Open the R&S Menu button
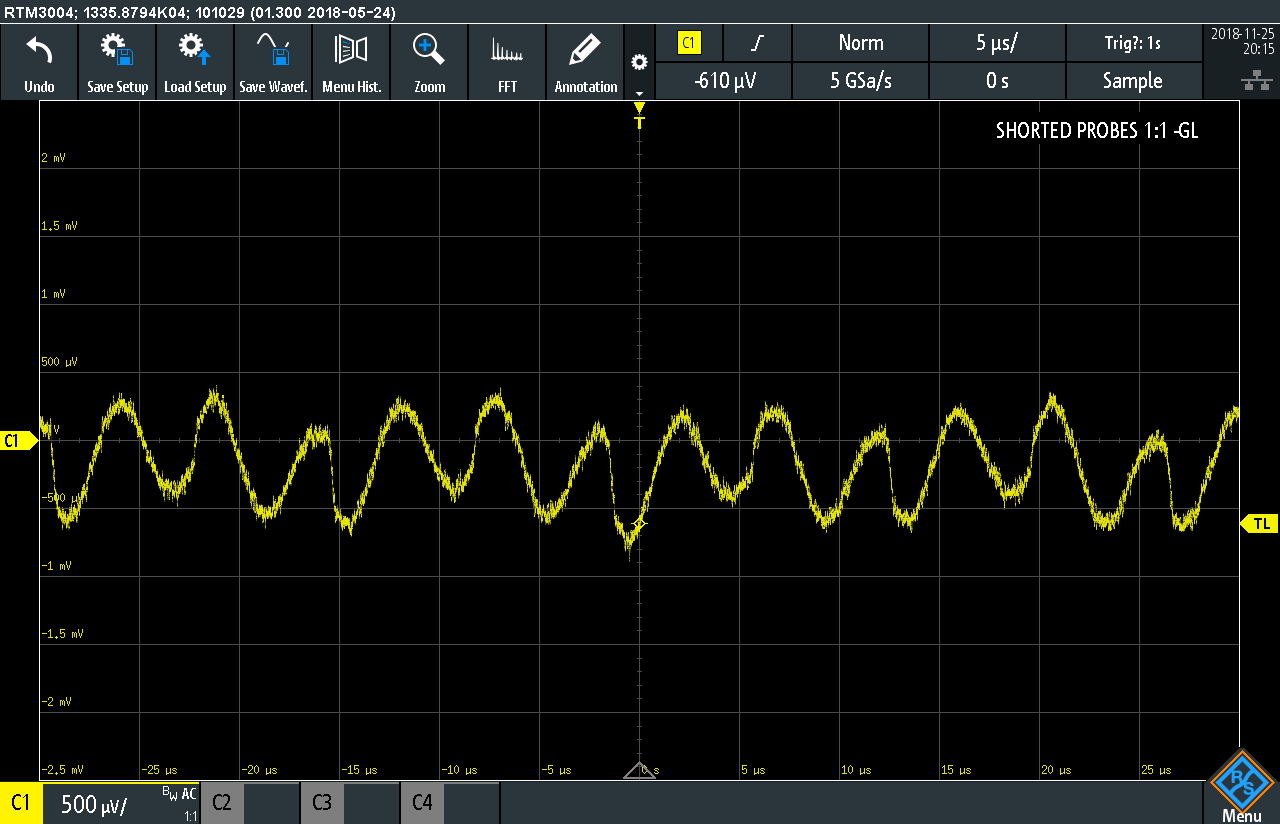 pyautogui.click(x=1241, y=787)
